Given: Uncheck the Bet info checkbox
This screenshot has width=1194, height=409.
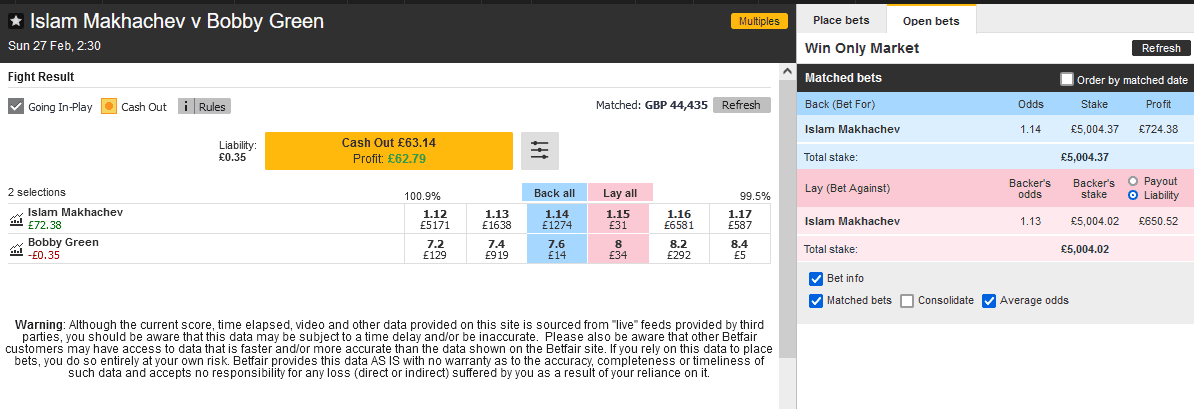Looking at the screenshot, I should pyautogui.click(x=816, y=279).
